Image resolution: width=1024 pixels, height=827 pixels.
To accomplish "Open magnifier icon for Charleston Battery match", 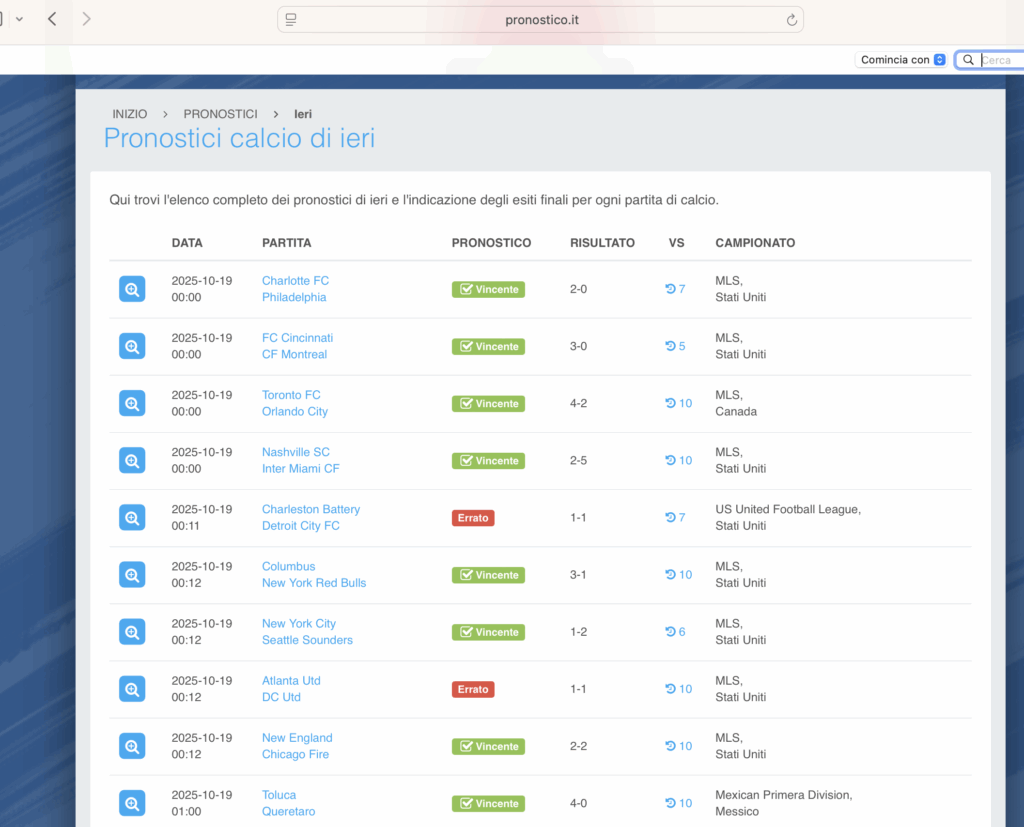I will [132, 518].
